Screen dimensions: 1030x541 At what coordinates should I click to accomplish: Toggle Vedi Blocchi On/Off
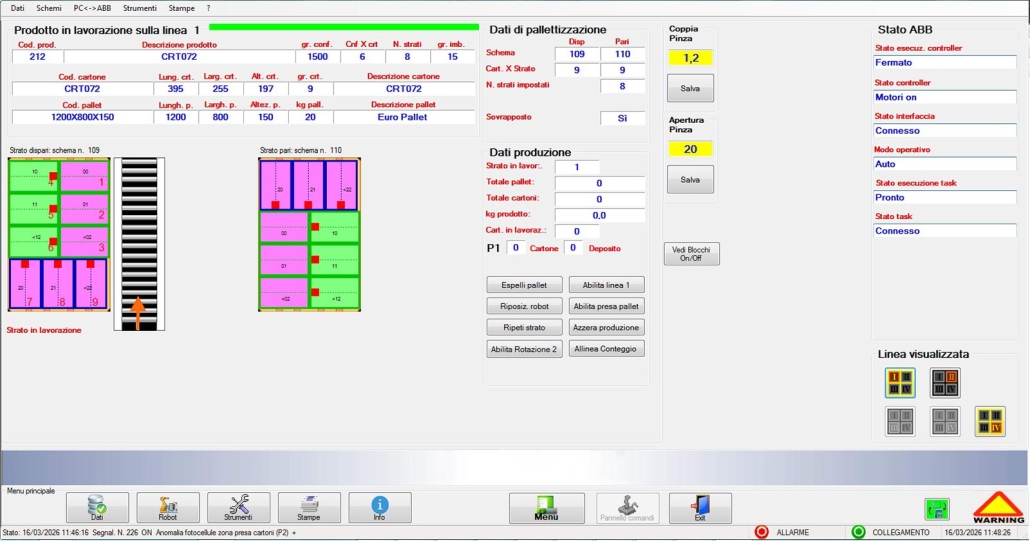pyautogui.click(x=691, y=254)
